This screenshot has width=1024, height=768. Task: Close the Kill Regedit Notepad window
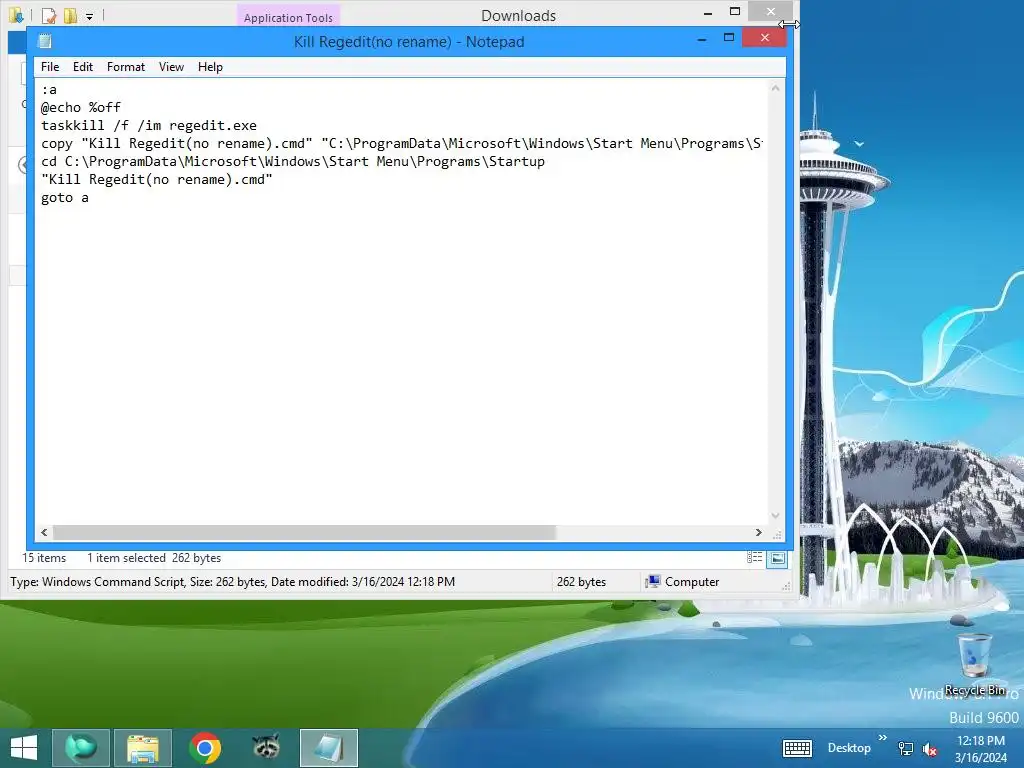pos(764,38)
